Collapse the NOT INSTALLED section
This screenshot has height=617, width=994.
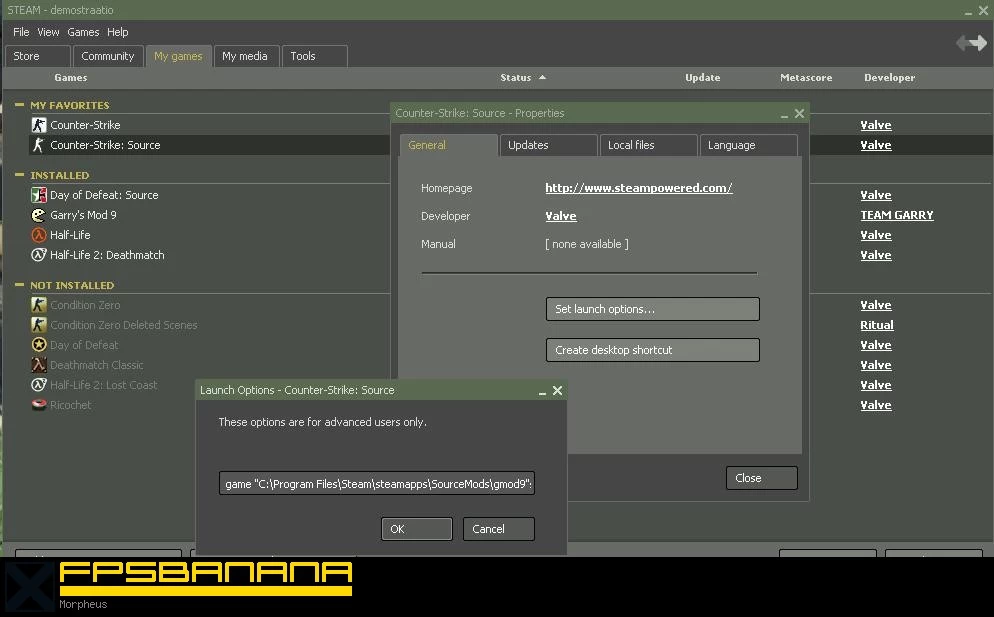tap(19, 285)
